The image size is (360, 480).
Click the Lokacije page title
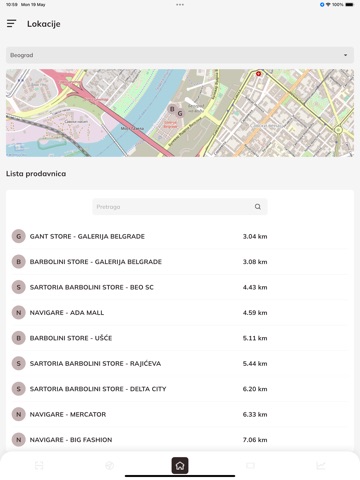[x=44, y=24]
